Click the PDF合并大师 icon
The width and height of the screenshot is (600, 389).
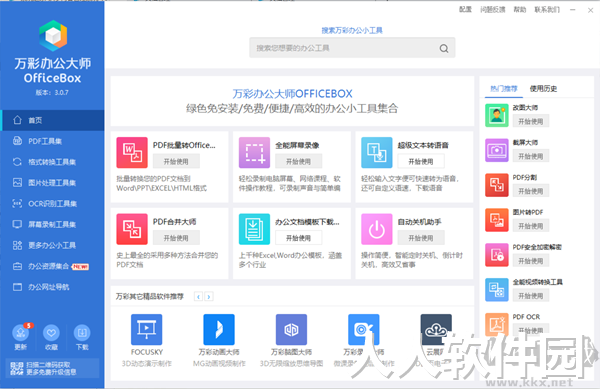pyautogui.click(x=132, y=229)
